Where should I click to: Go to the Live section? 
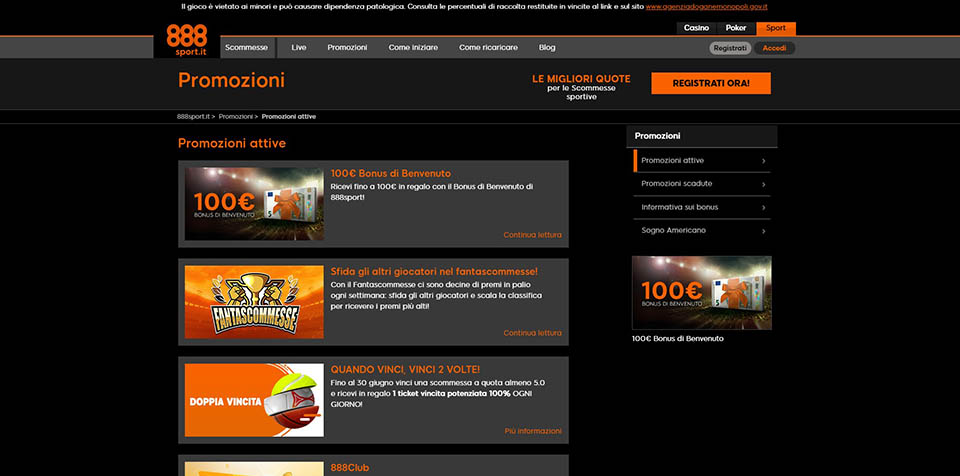(299, 48)
